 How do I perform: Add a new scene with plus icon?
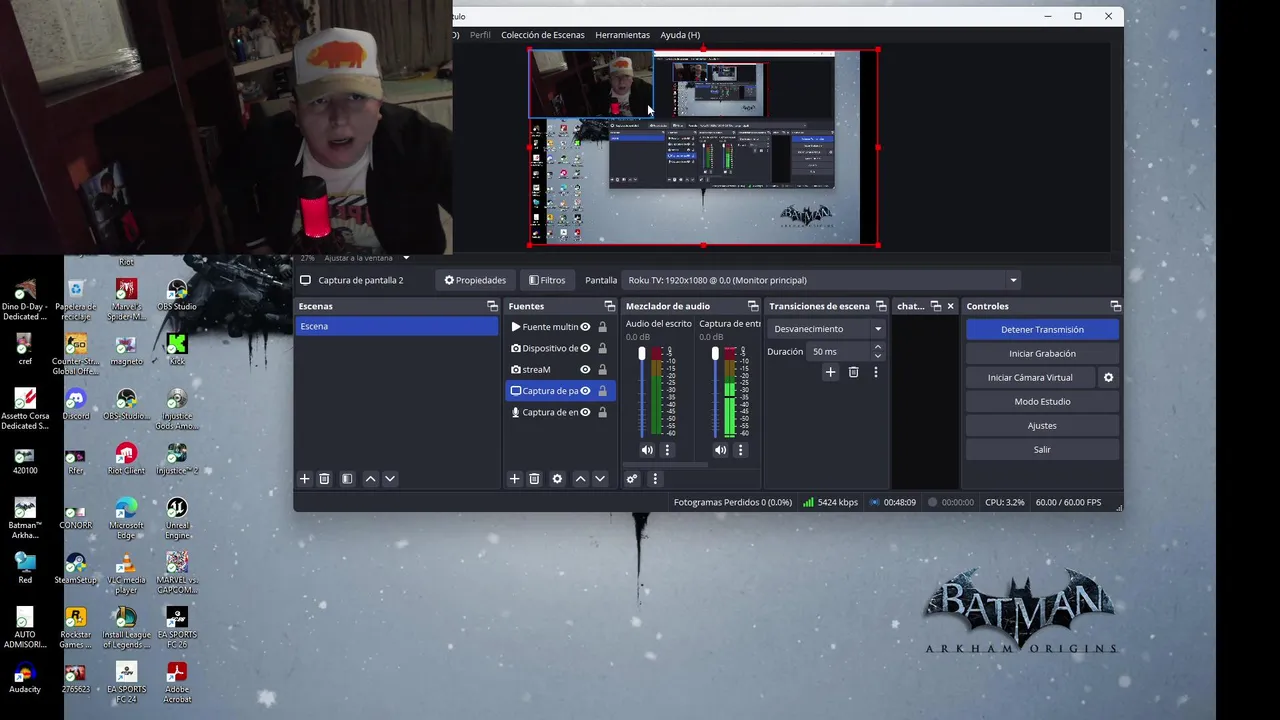[x=305, y=479]
